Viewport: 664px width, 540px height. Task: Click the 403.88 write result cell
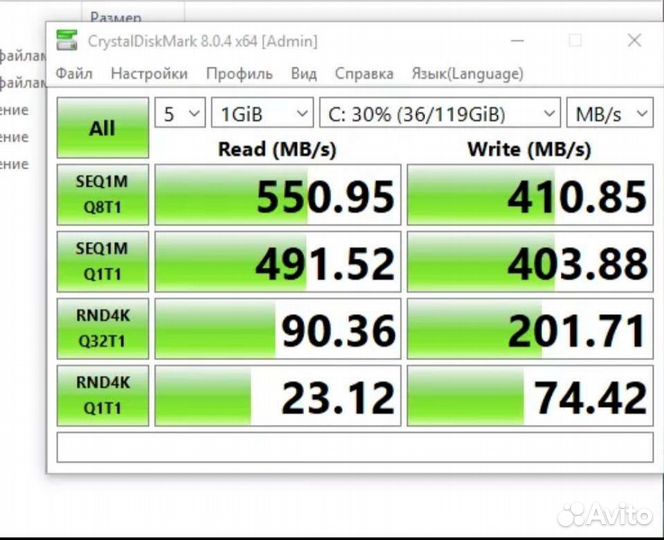pos(530,261)
